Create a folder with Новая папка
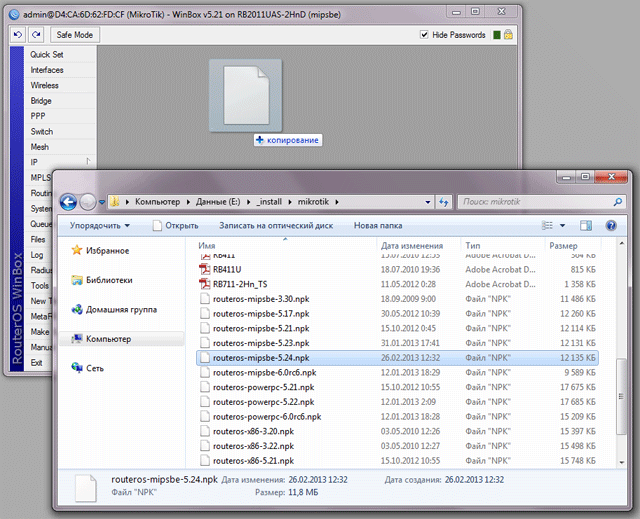Viewport: 640px width, 519px height. click(378, 226)
